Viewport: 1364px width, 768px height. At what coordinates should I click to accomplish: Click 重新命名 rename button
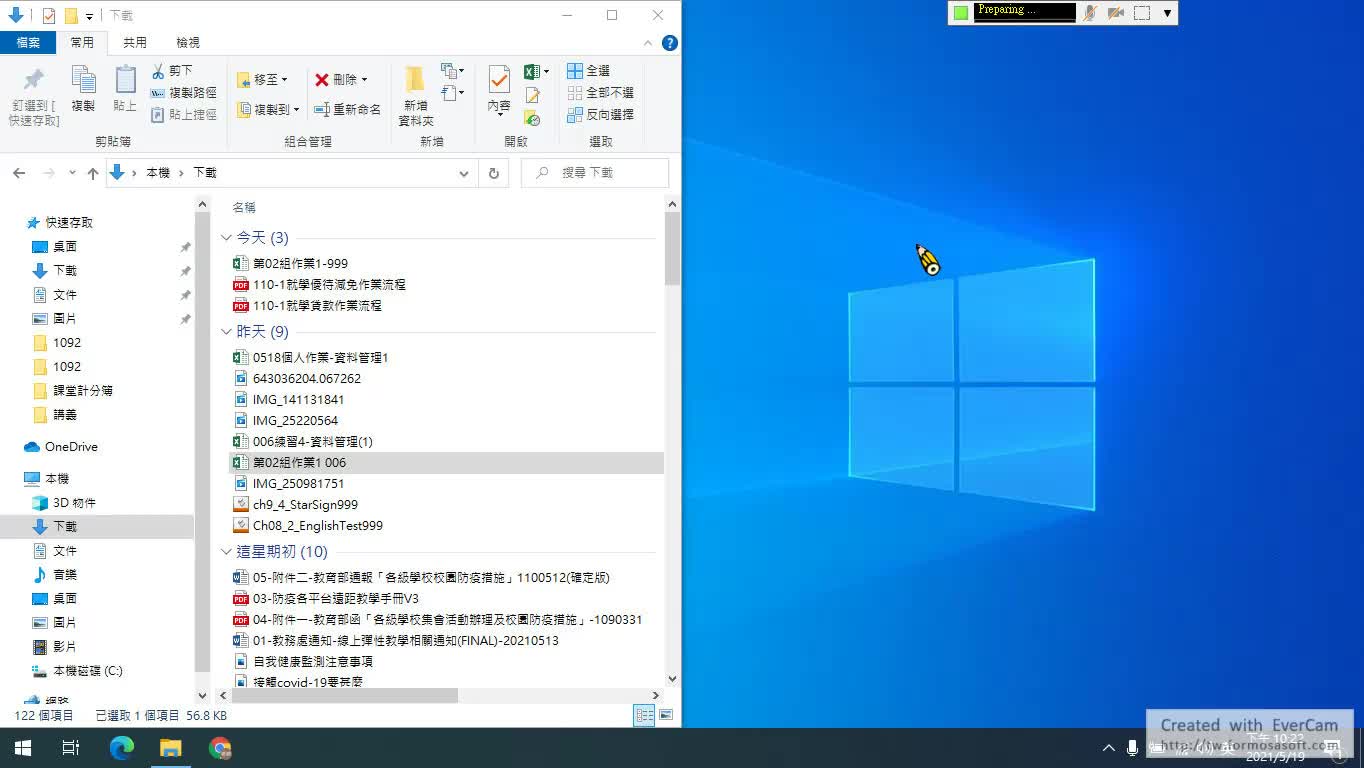point(348,110)
